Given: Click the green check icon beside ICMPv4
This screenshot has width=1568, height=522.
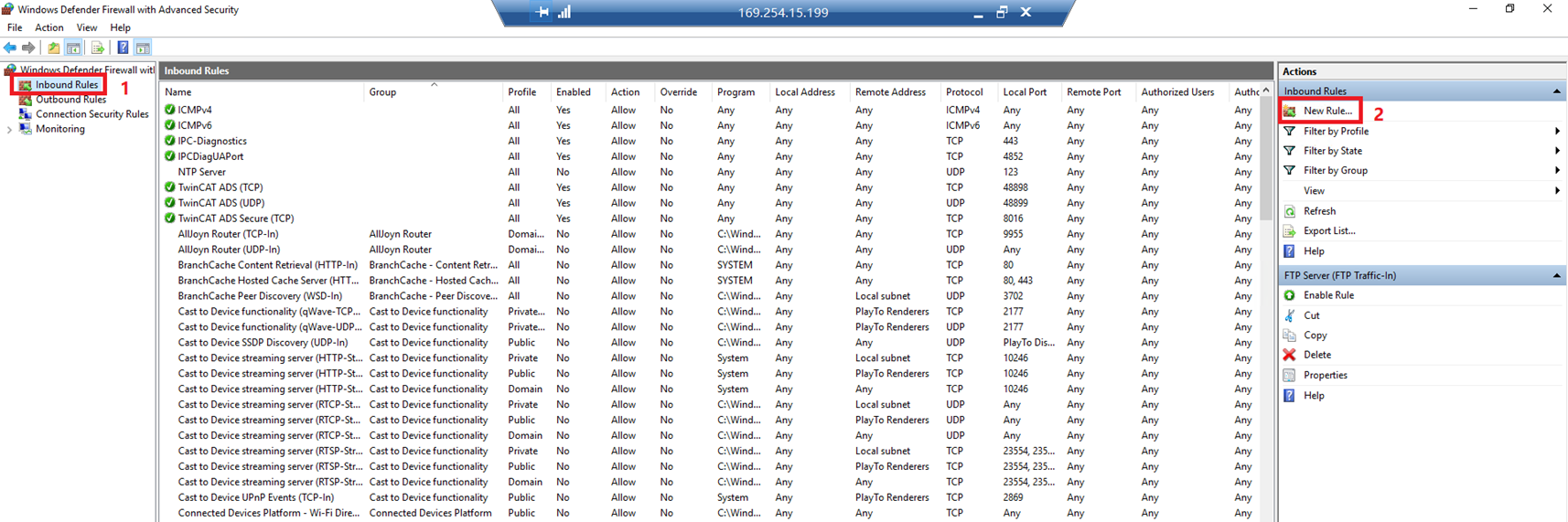Looking at the screenshot, I should point(169,110).
